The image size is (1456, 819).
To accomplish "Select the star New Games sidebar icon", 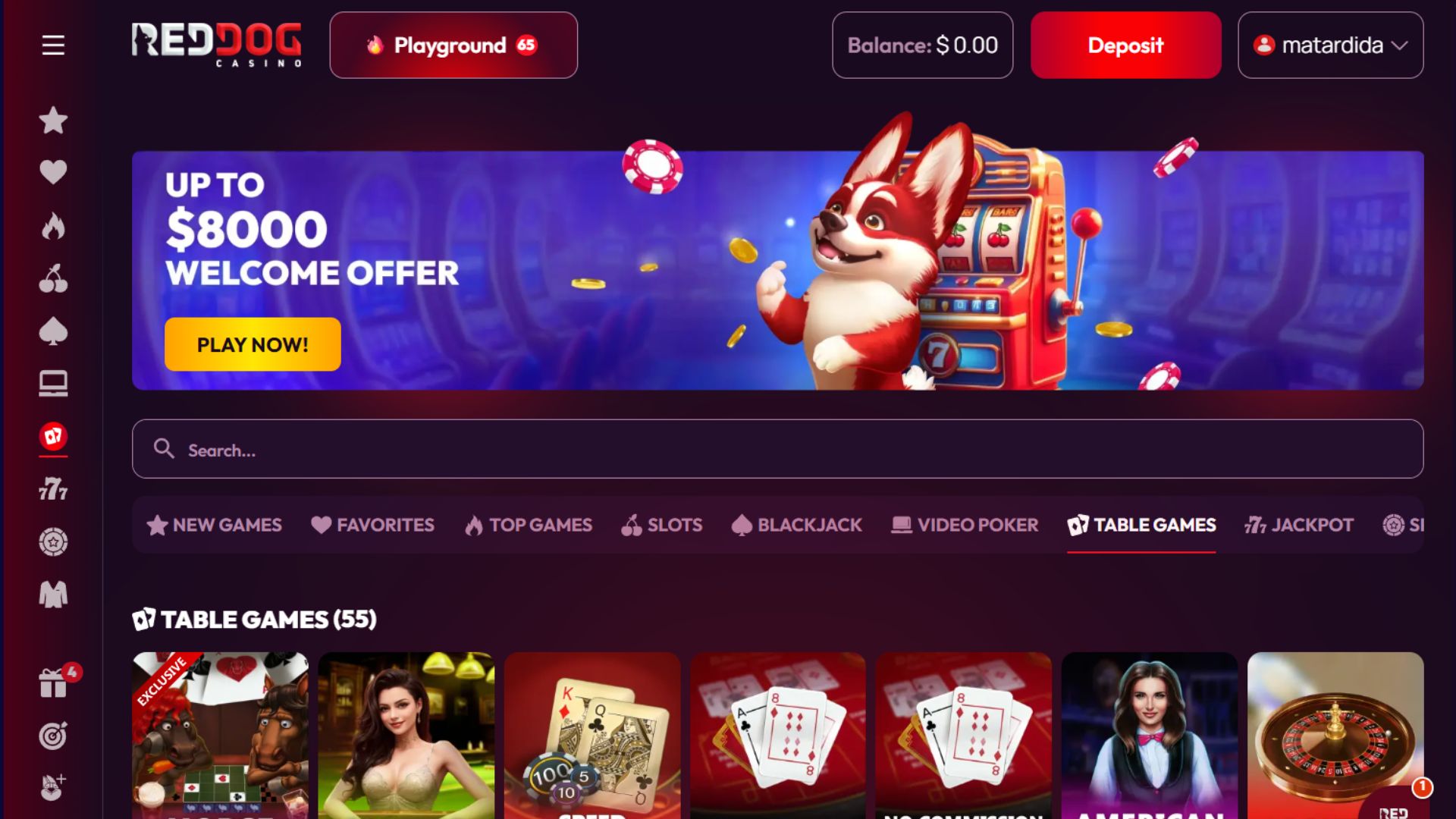I will (53, 120).
